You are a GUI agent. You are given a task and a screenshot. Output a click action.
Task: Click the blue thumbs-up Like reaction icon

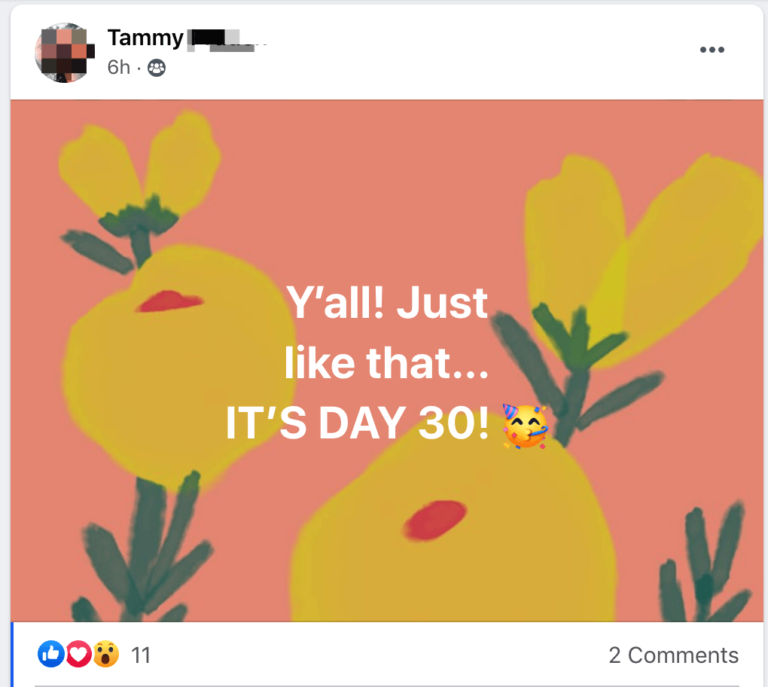pos(50,655)
